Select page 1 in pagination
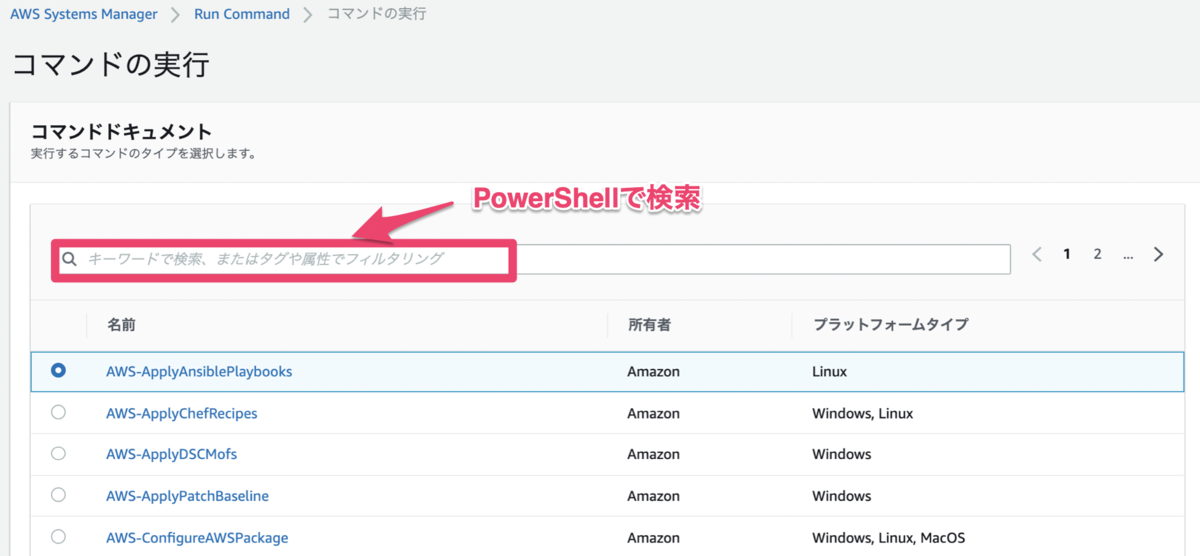This screenshot has height=556, width=1200. pyautogui.click(x=1067, y=254)
